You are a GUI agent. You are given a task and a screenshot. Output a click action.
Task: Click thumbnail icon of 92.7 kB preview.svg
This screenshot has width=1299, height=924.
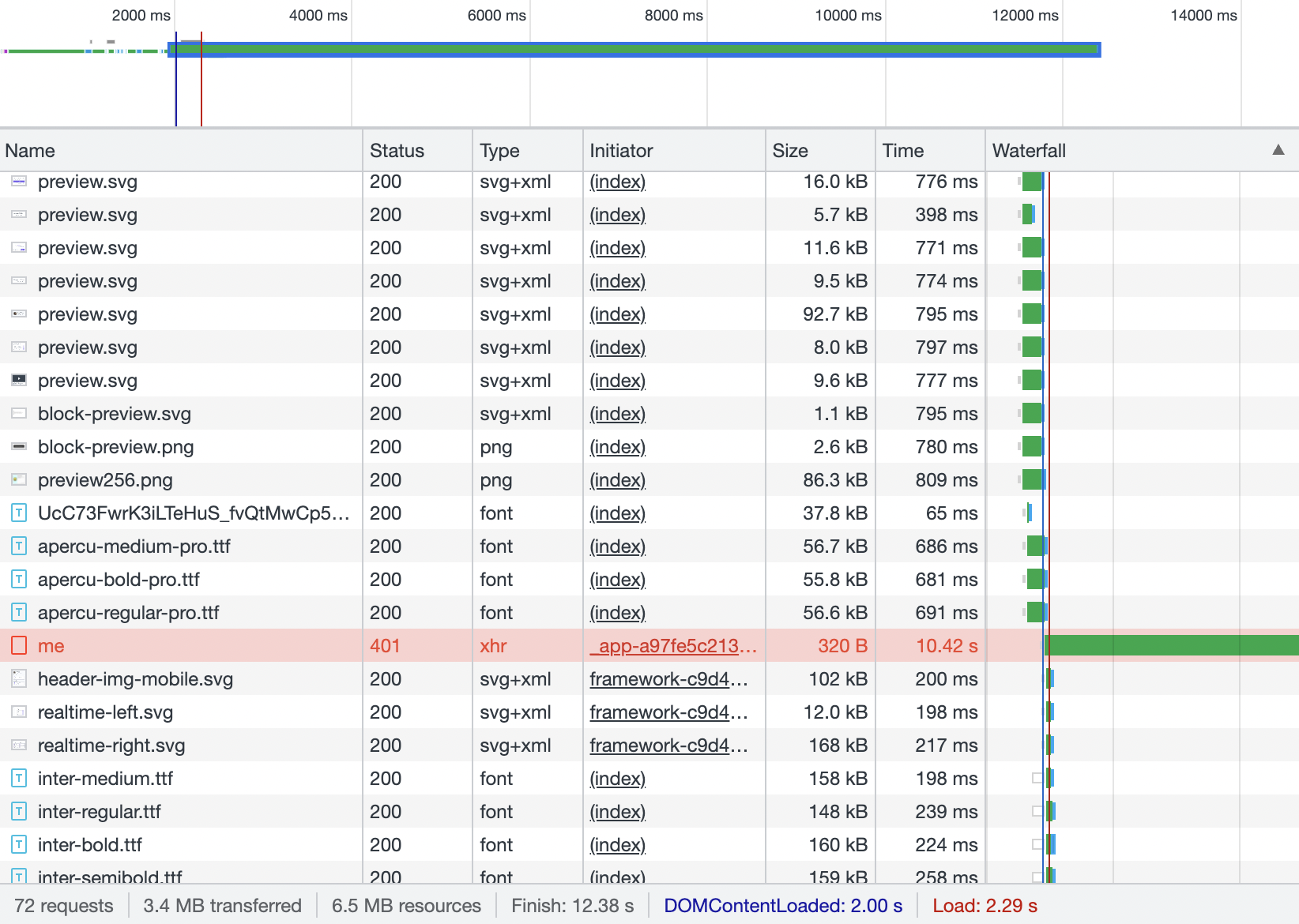(19, 314)
